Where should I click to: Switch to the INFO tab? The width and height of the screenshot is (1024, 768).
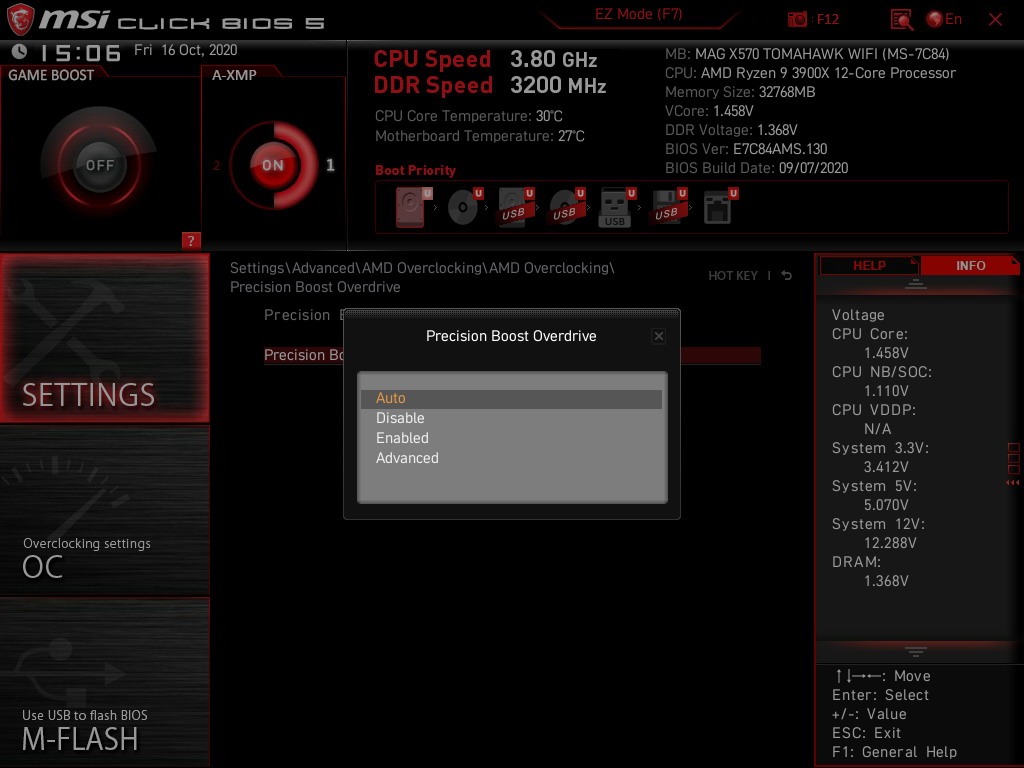coord(970,266)
